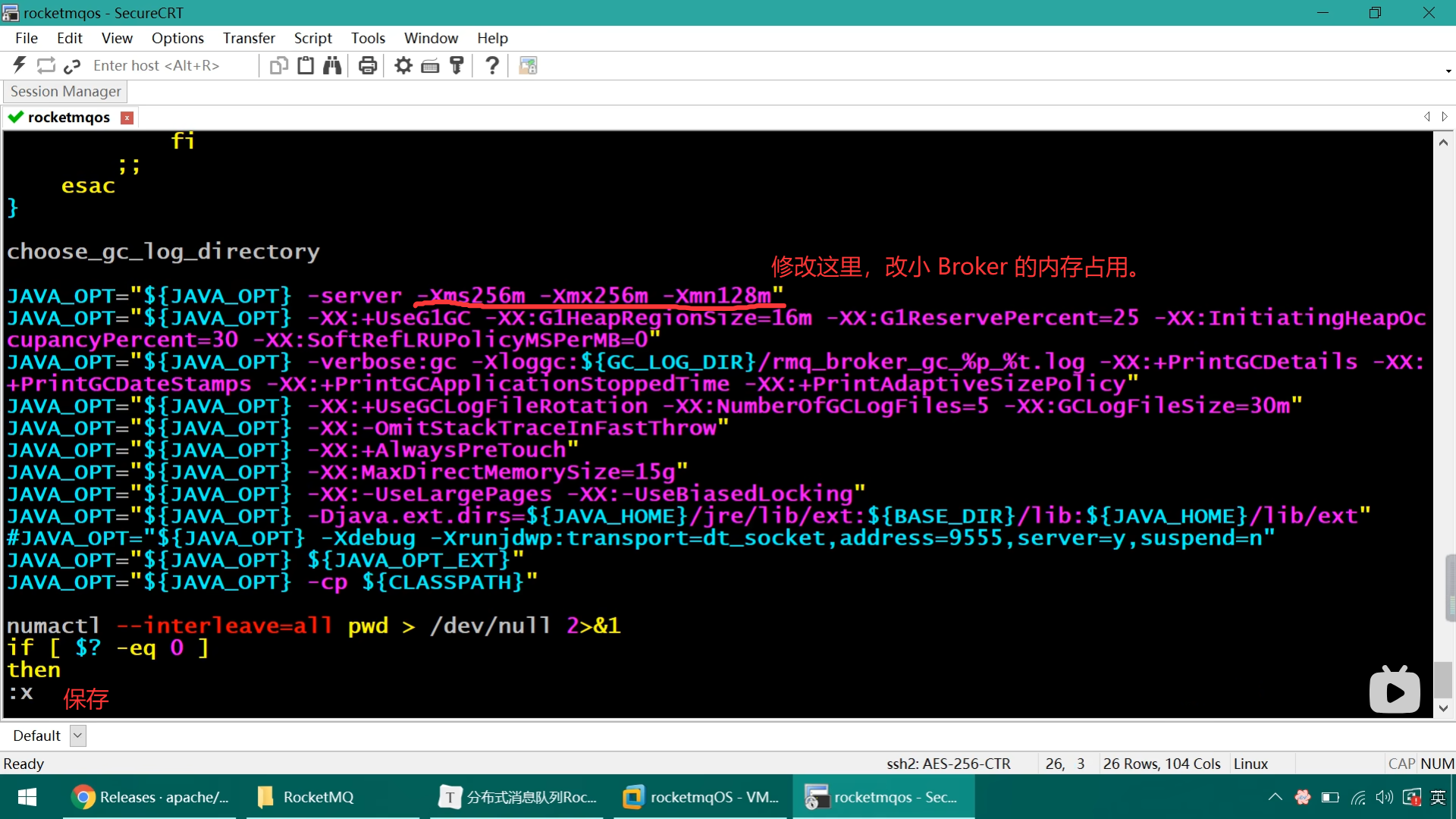Open the Options menu

point(177,38)
